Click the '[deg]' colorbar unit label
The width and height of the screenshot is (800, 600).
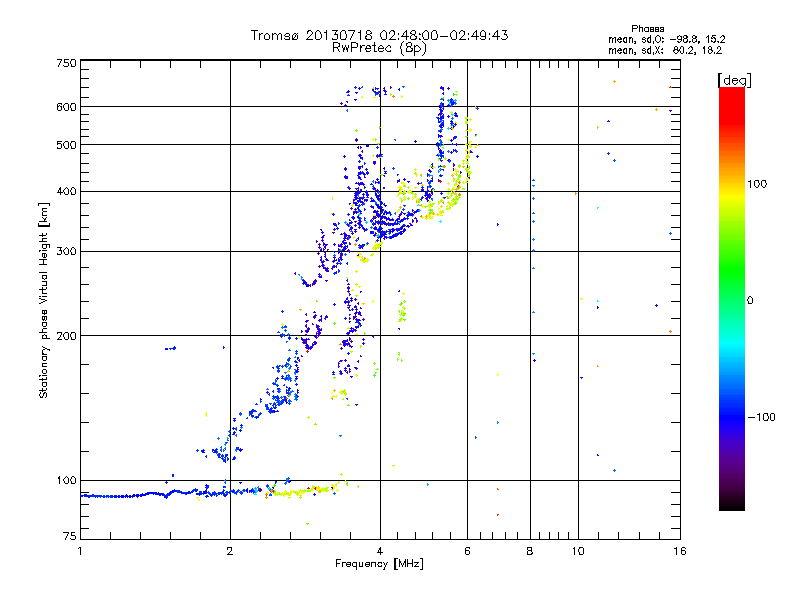click(x=734, y=80)
